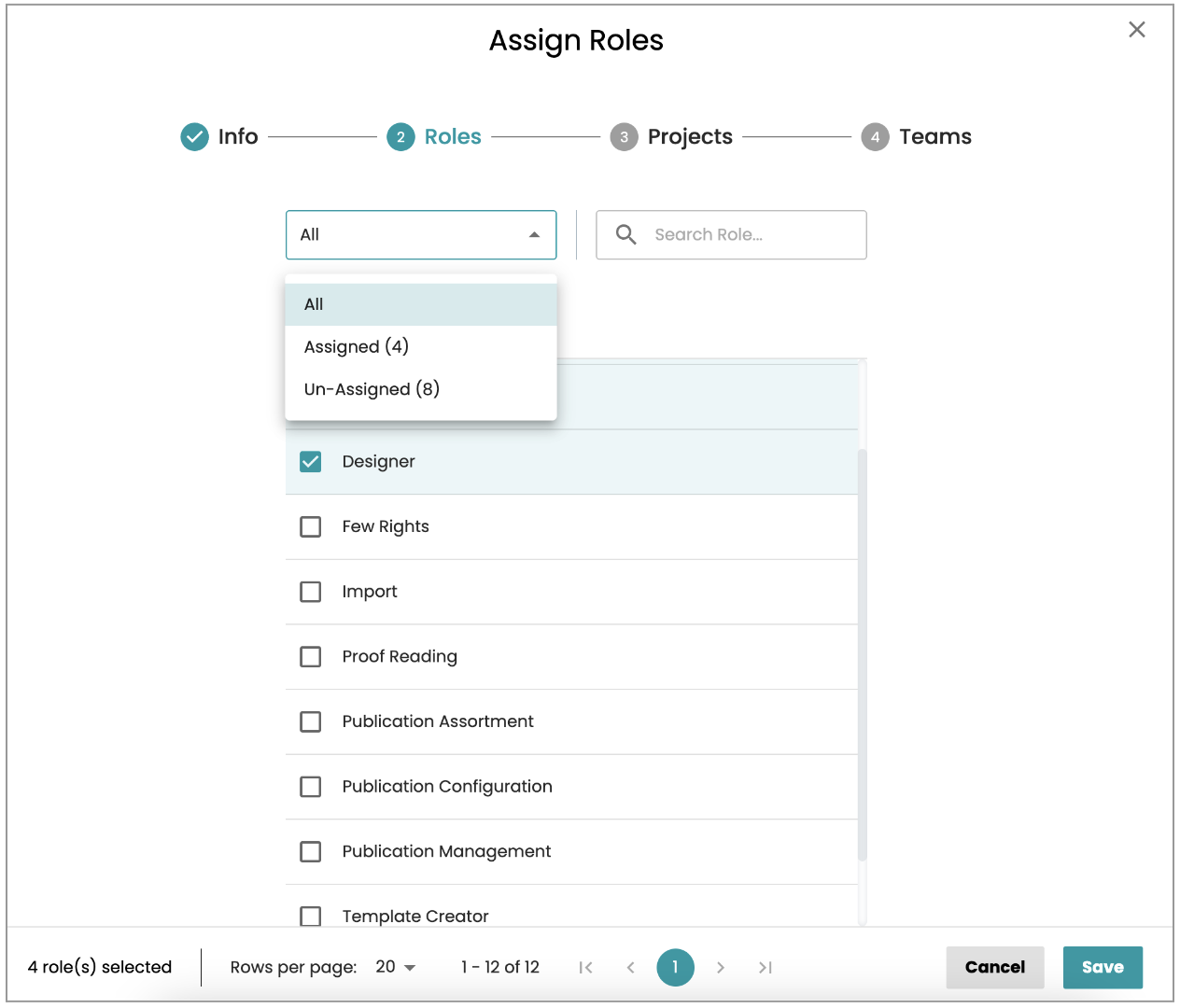Click the Projects step number icon
1180x1008 pixels.
(624, 137)
